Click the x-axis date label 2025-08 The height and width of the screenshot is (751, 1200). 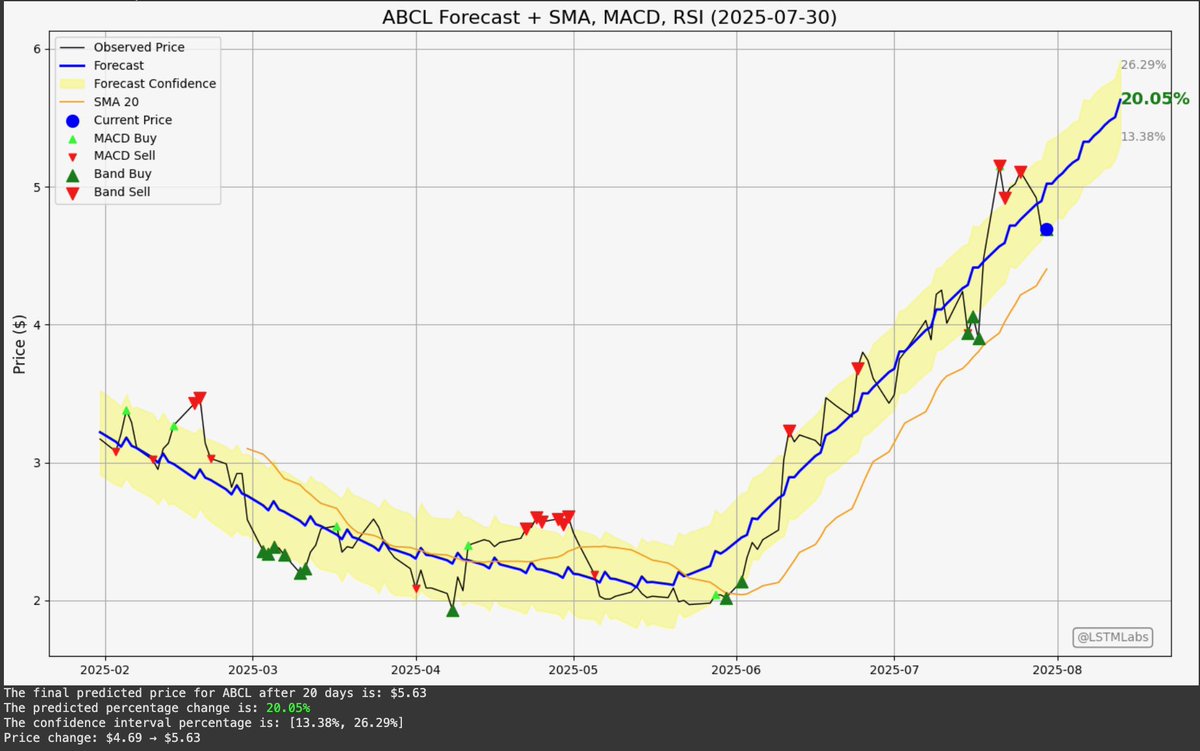1058,670
